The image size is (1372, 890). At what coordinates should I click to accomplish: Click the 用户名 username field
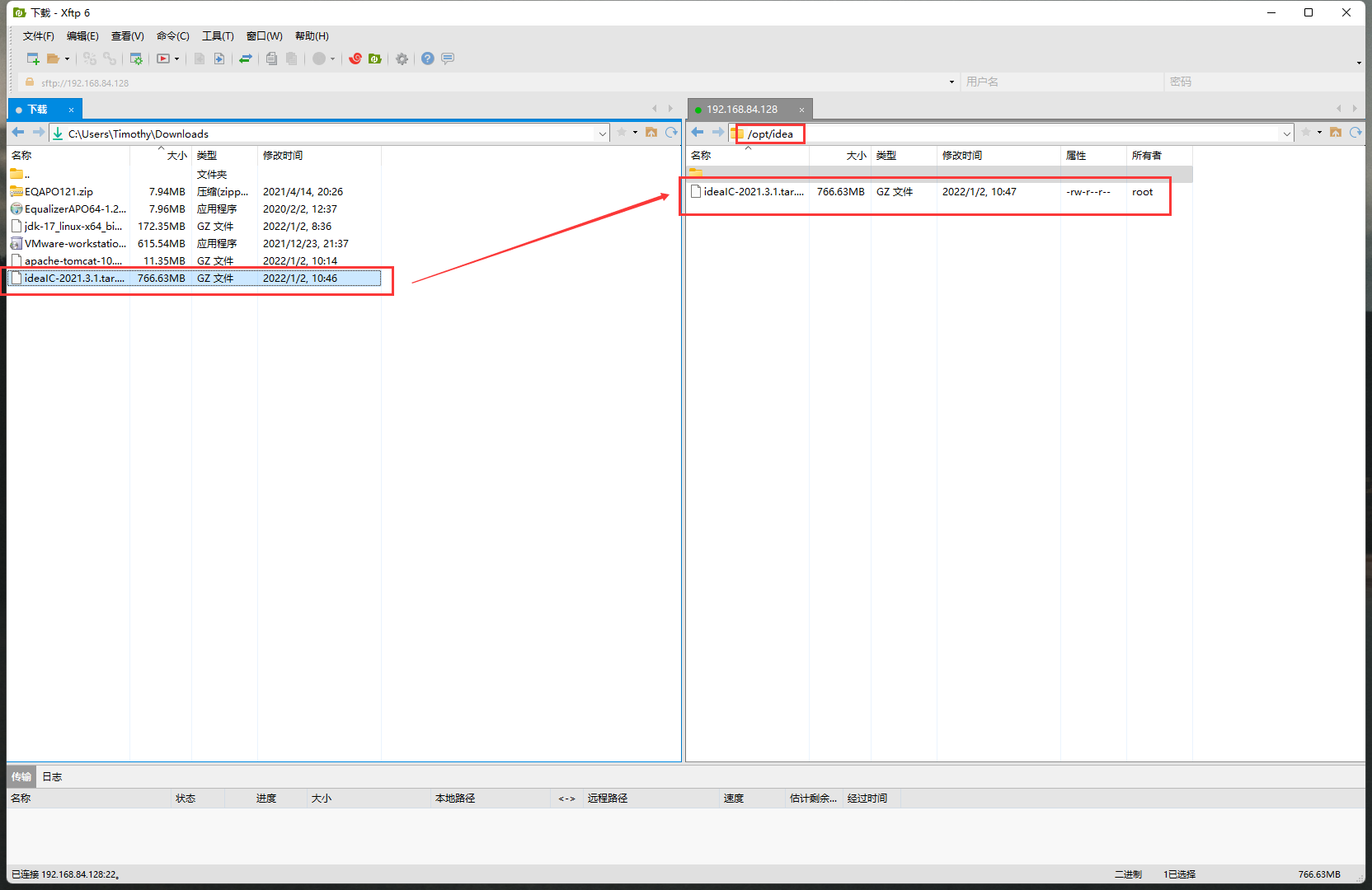pyautogui.click(x=1062, y=82)
